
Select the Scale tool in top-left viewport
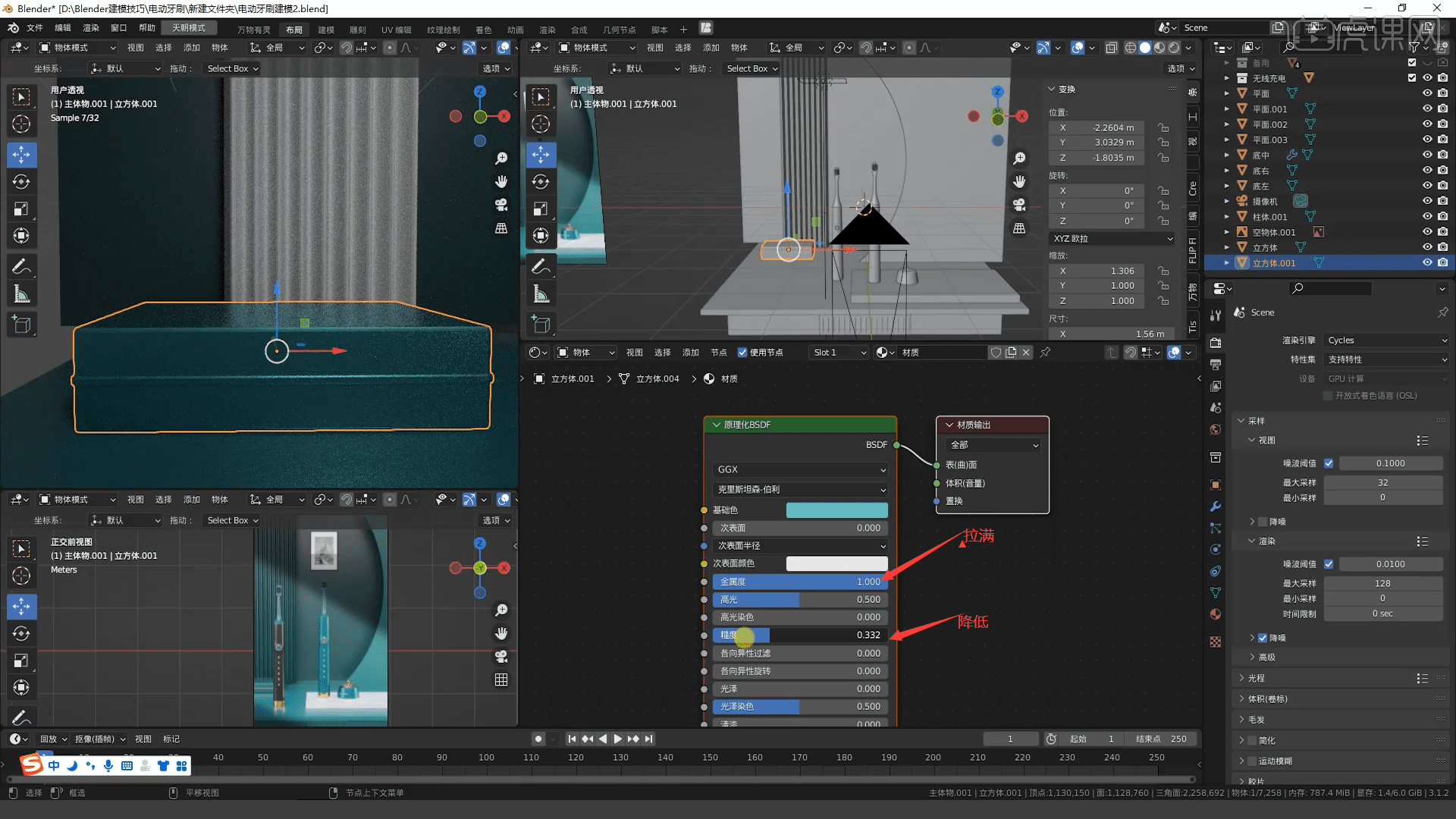click(21, 209)
